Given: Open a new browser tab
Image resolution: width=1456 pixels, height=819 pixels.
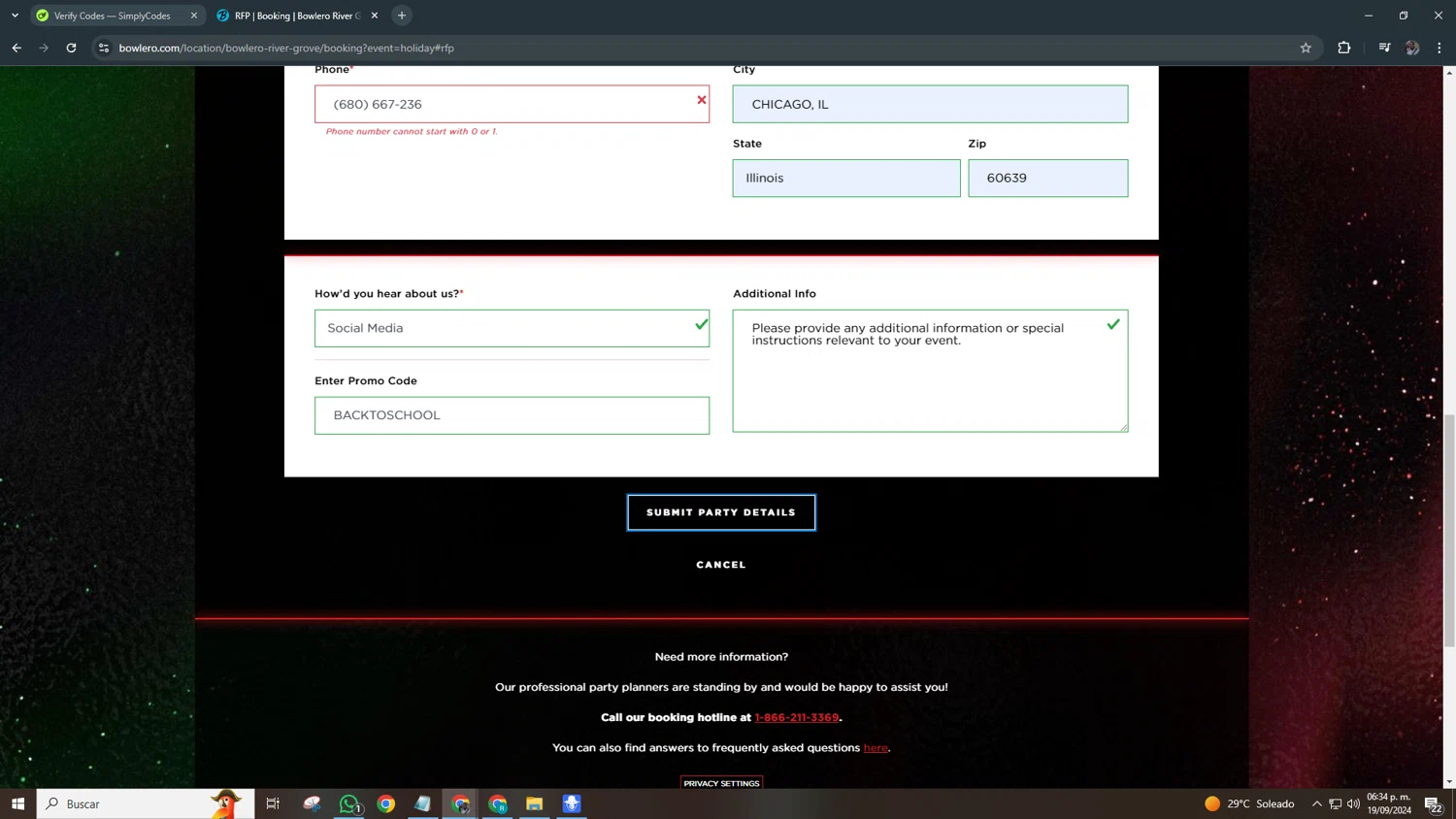Looking at the screenshot, I should point(402,16).
